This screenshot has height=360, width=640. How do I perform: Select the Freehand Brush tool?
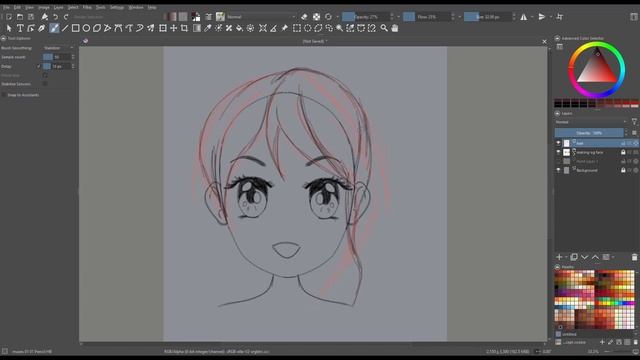54,28
